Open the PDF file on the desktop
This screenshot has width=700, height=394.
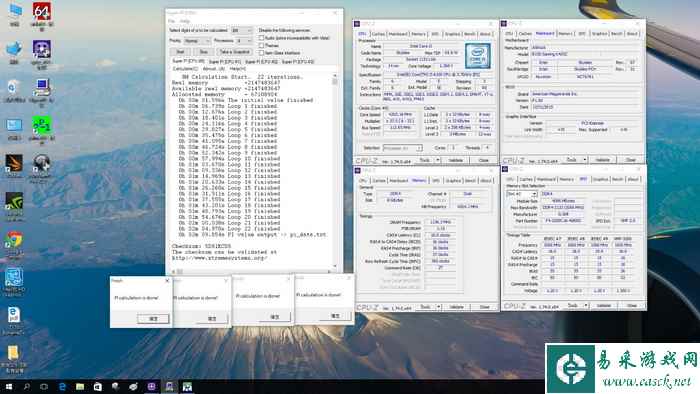point(14,315)
